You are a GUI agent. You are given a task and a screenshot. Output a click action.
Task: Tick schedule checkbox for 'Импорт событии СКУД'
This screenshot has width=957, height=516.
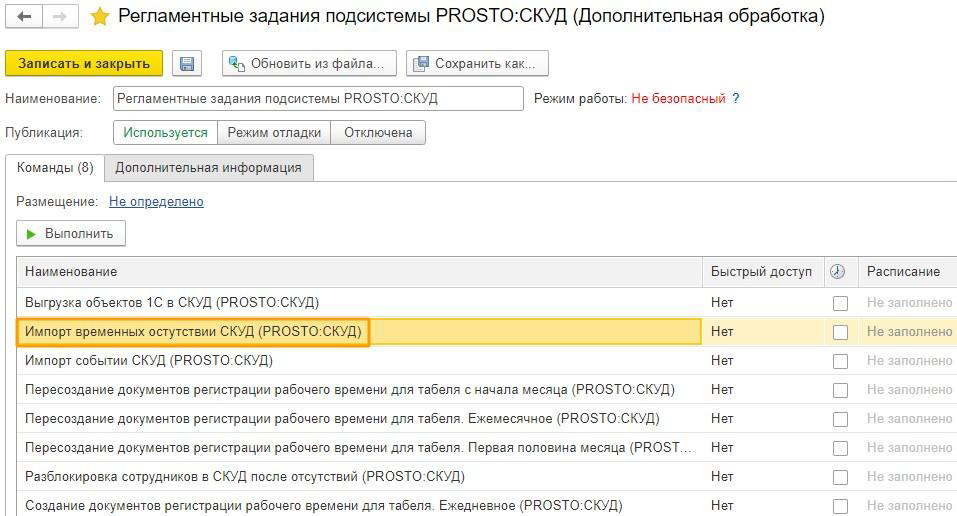(840, 361)
